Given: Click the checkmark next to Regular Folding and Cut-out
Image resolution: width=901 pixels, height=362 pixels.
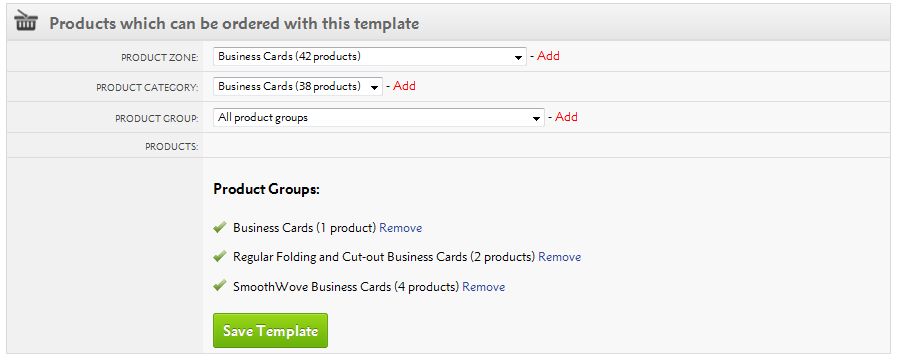Looking at the screenshot, I should (x=220, y=257).
